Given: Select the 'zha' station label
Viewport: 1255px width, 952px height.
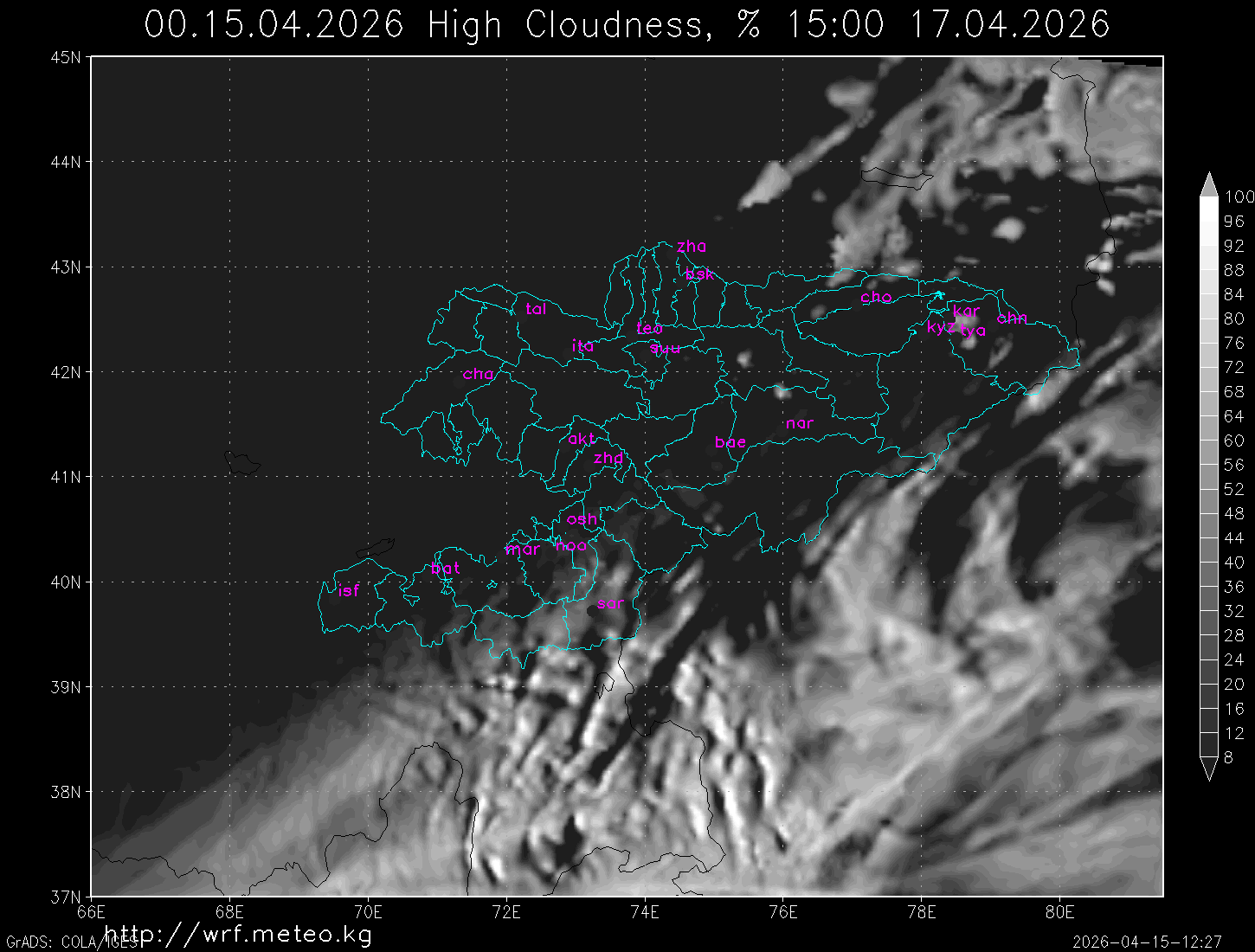Looking at the screenshot, I should [x=691, y=247].
